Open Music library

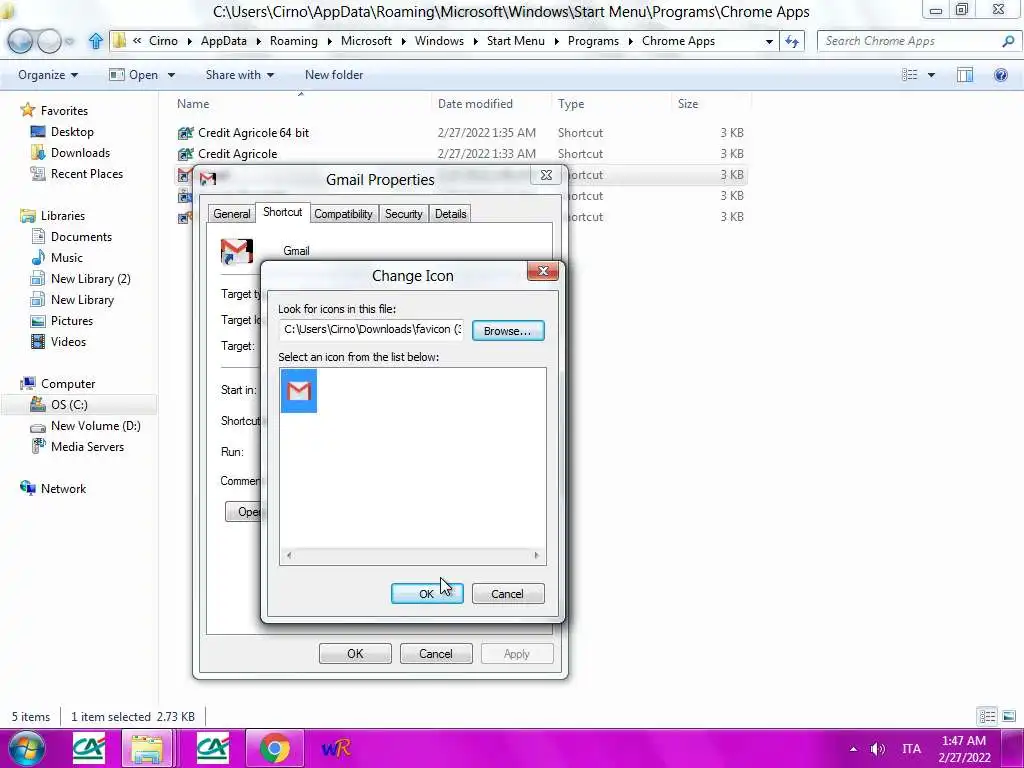coord(67,257)
